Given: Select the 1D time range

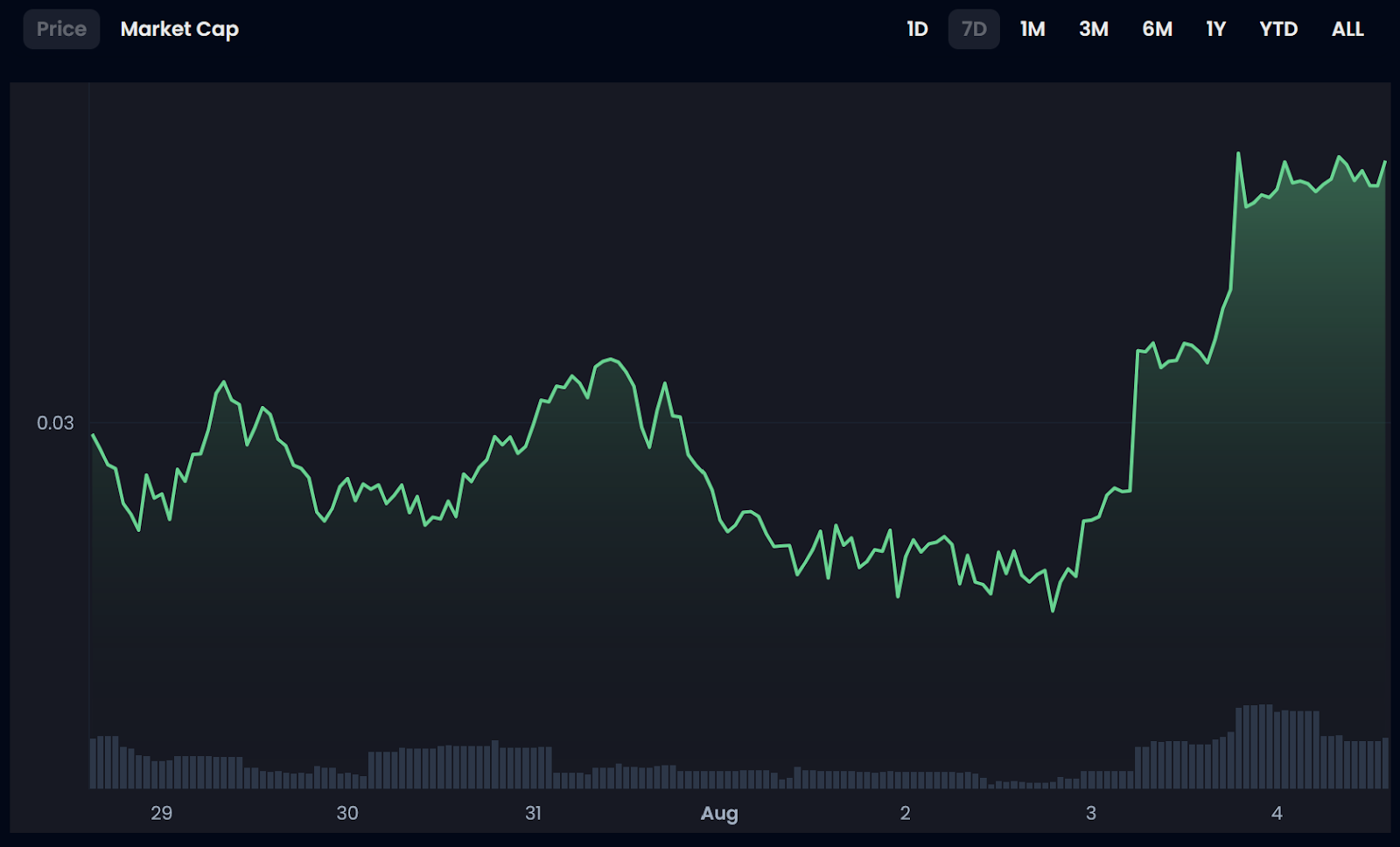Looking at the screenshot, I should click(x=917, y=29).
